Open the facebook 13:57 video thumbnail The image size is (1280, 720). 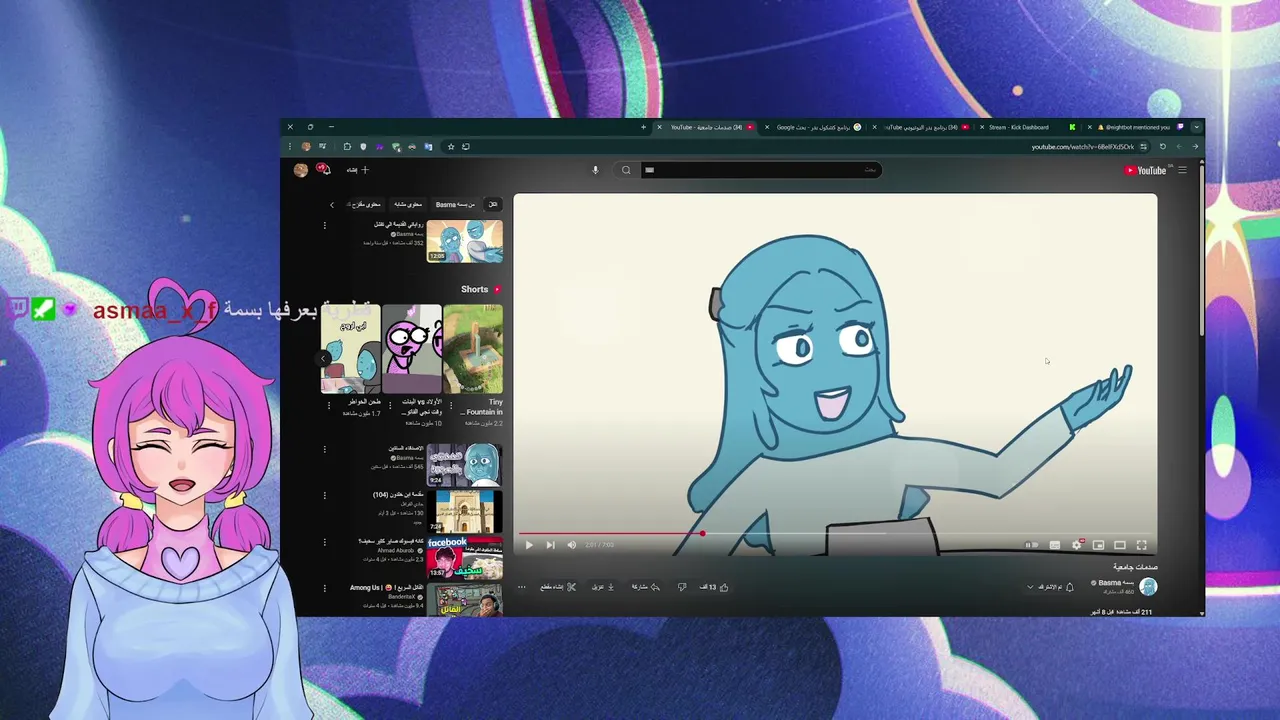[464, 558]
